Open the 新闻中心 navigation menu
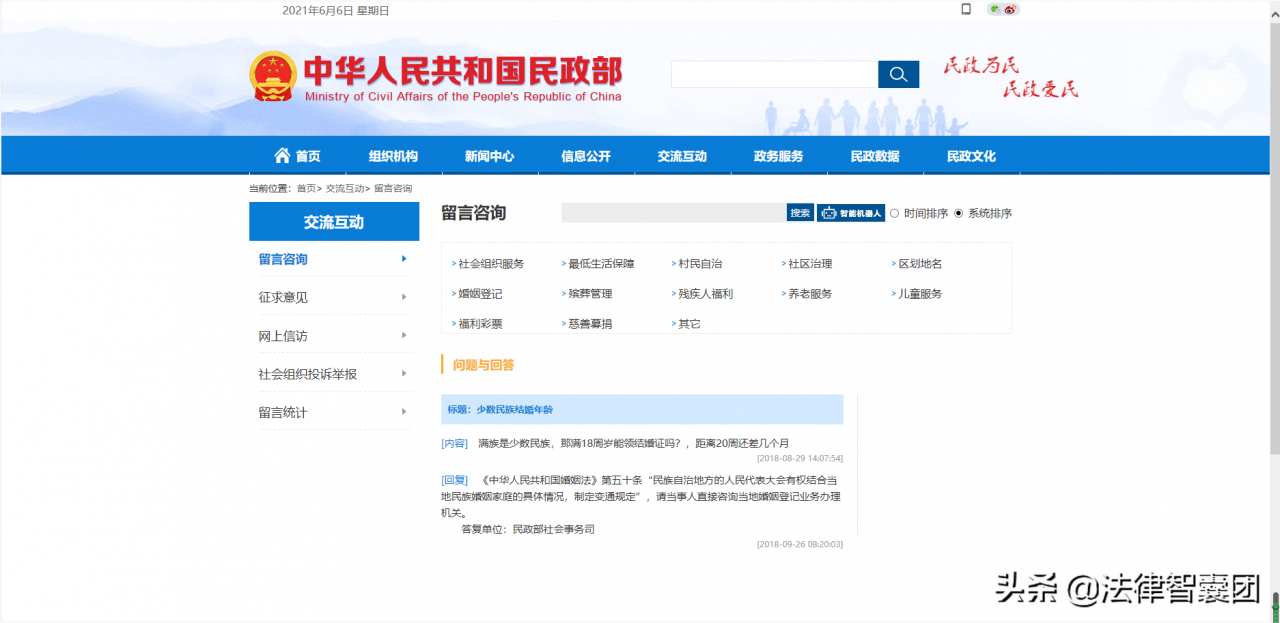The height and width of the screenshot is (623, 1280). [489, 155]
